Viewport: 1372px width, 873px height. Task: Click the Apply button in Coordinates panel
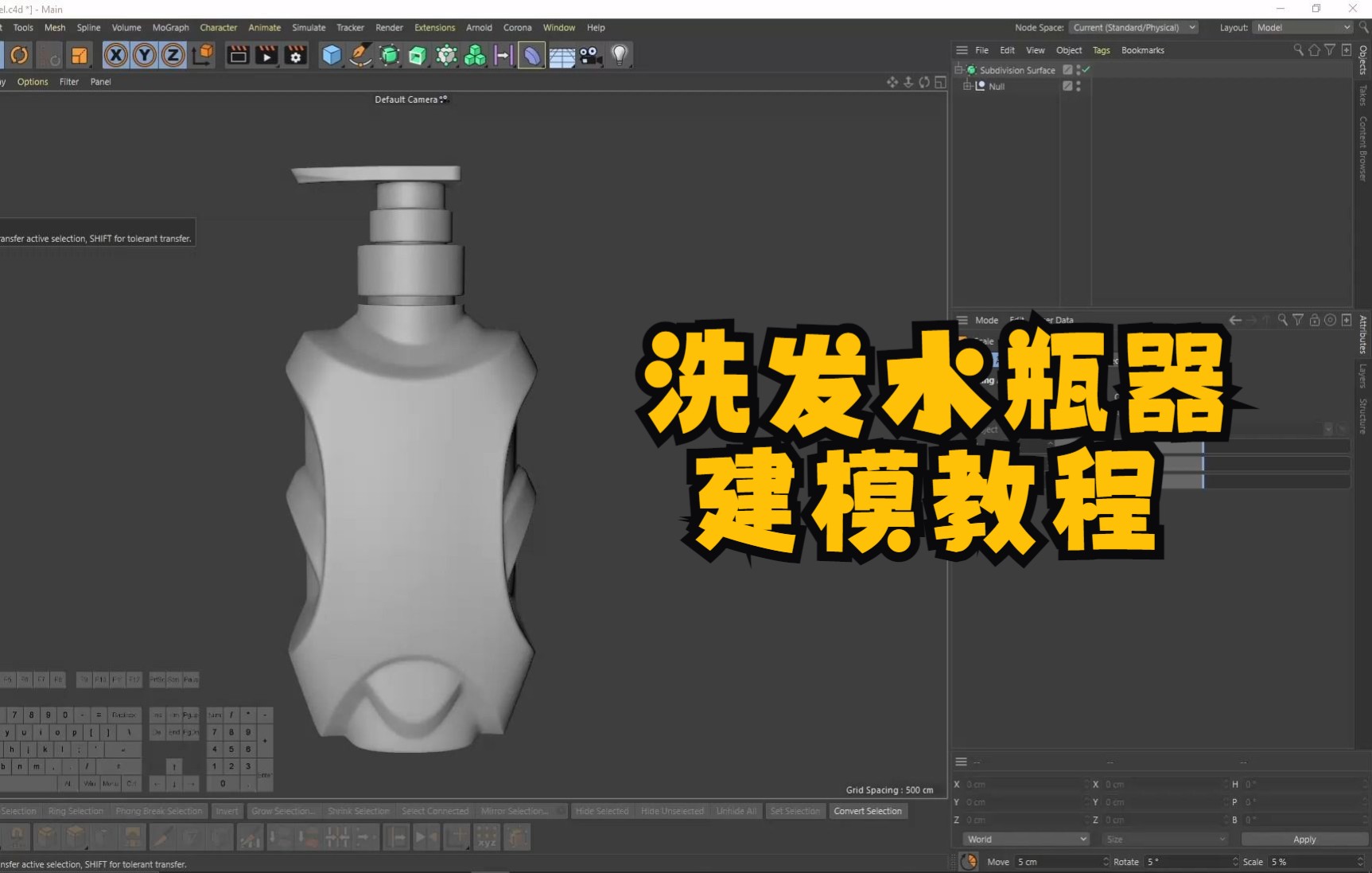pos(1304,839)
